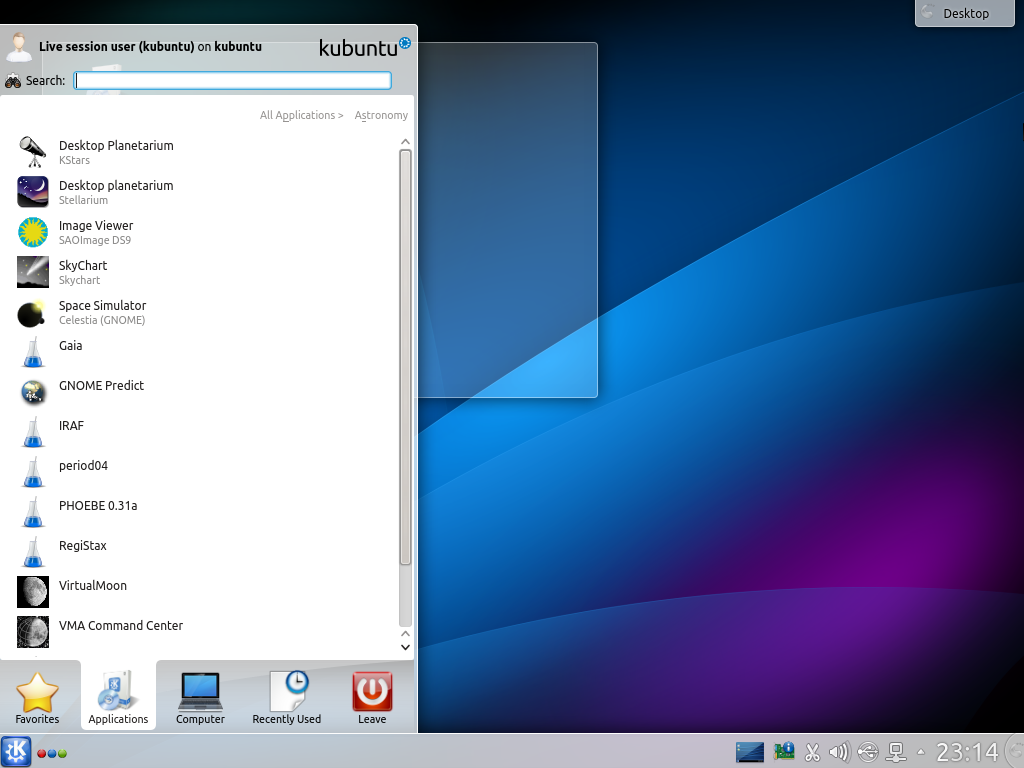Click the panel clock showing 23:14
The width and height of the screenshot is (1024, 768).
[x=967, y=752]
